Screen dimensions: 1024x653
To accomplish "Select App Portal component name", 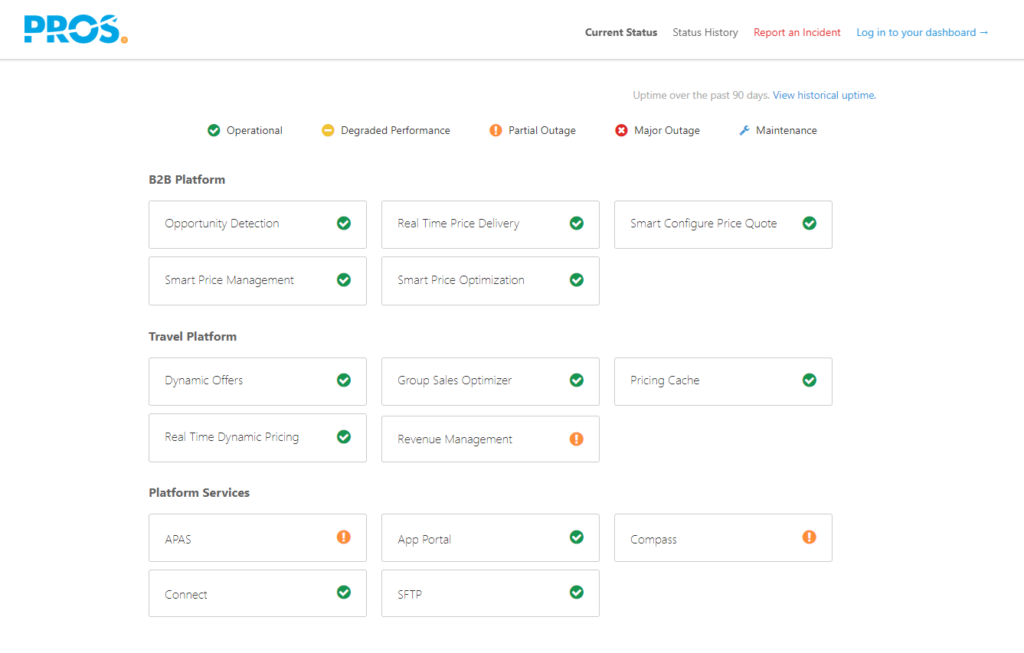I will [424, 539].
